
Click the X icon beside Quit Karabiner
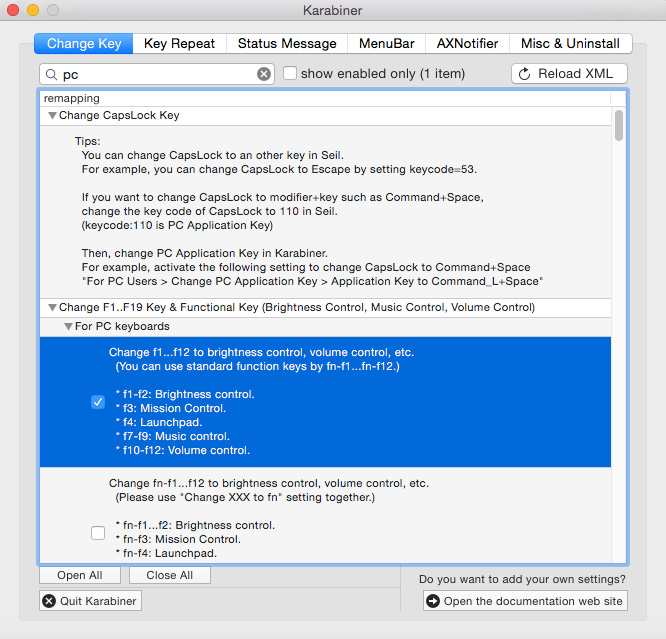click(x=49, y=601)
